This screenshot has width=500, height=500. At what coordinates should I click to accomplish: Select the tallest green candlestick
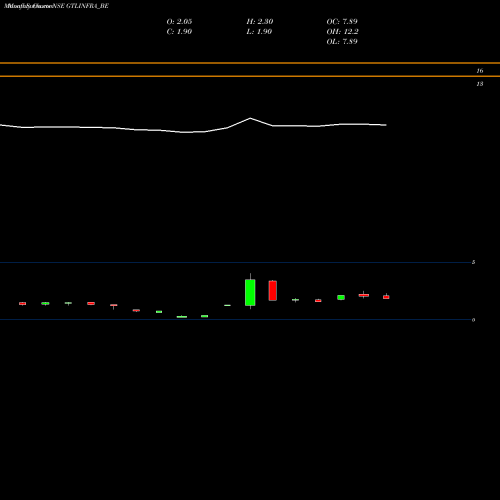250,292
